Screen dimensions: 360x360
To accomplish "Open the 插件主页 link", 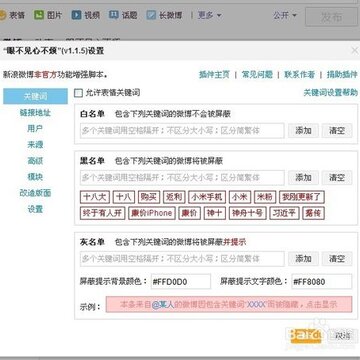I will (214, 75).
